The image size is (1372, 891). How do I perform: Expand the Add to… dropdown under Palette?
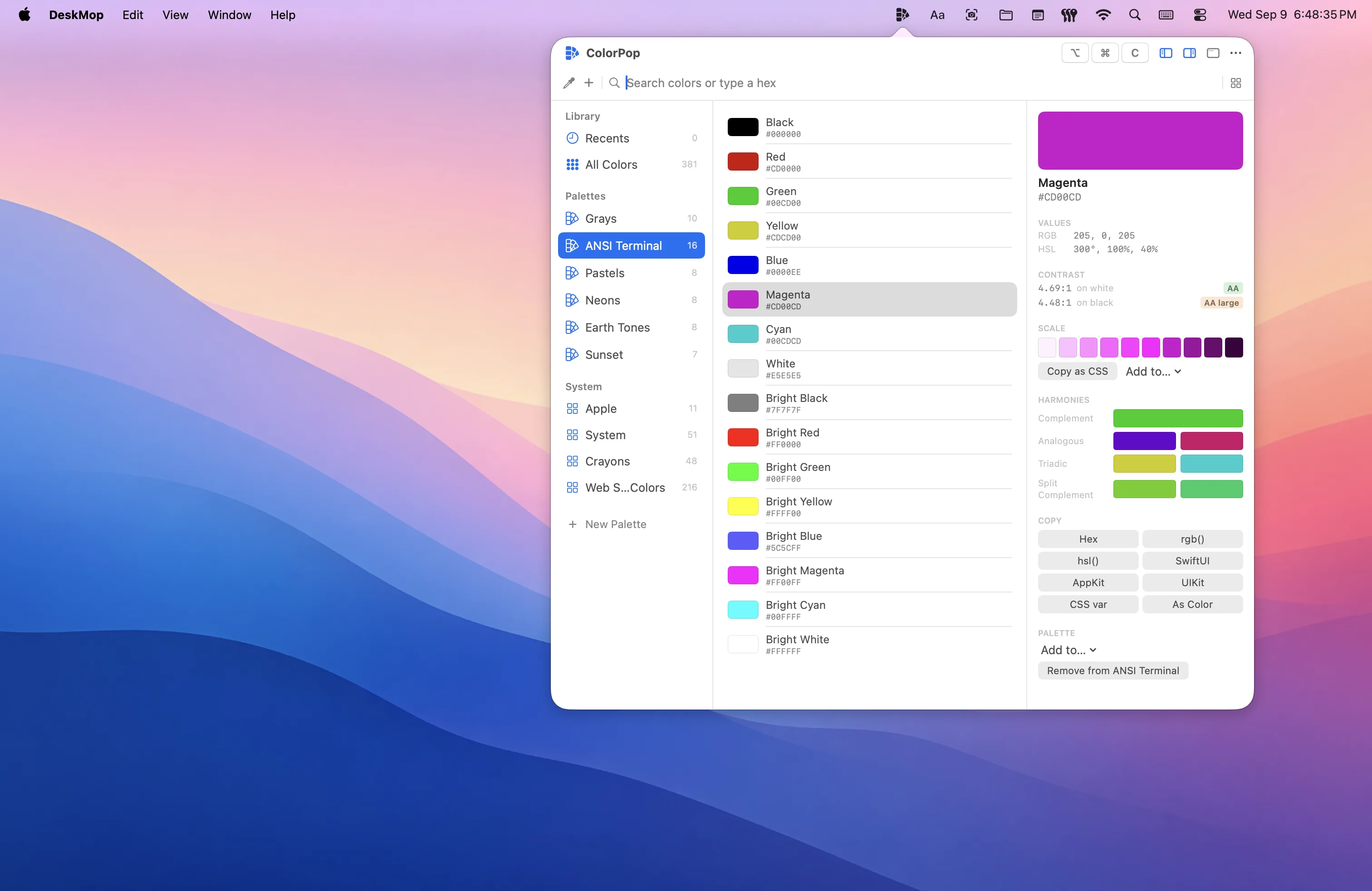[x=1068, y=650]
